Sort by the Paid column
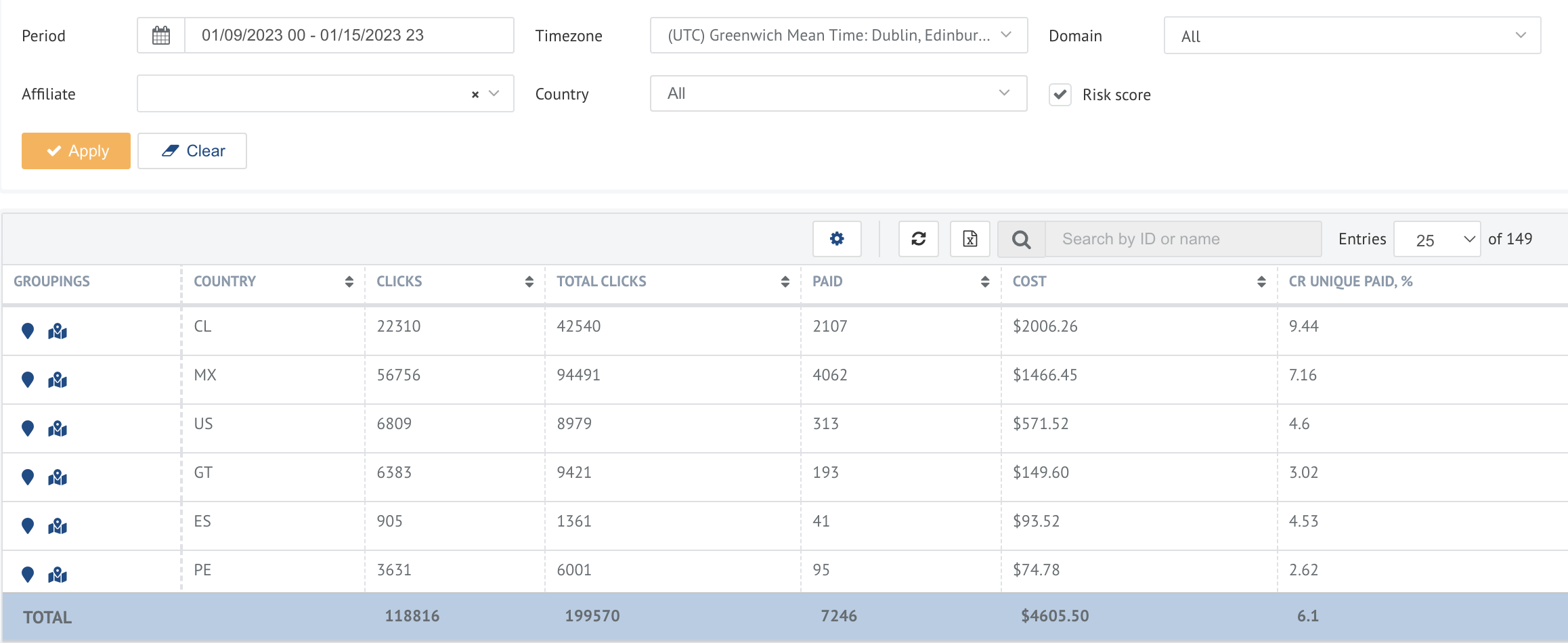 (984, 282)
